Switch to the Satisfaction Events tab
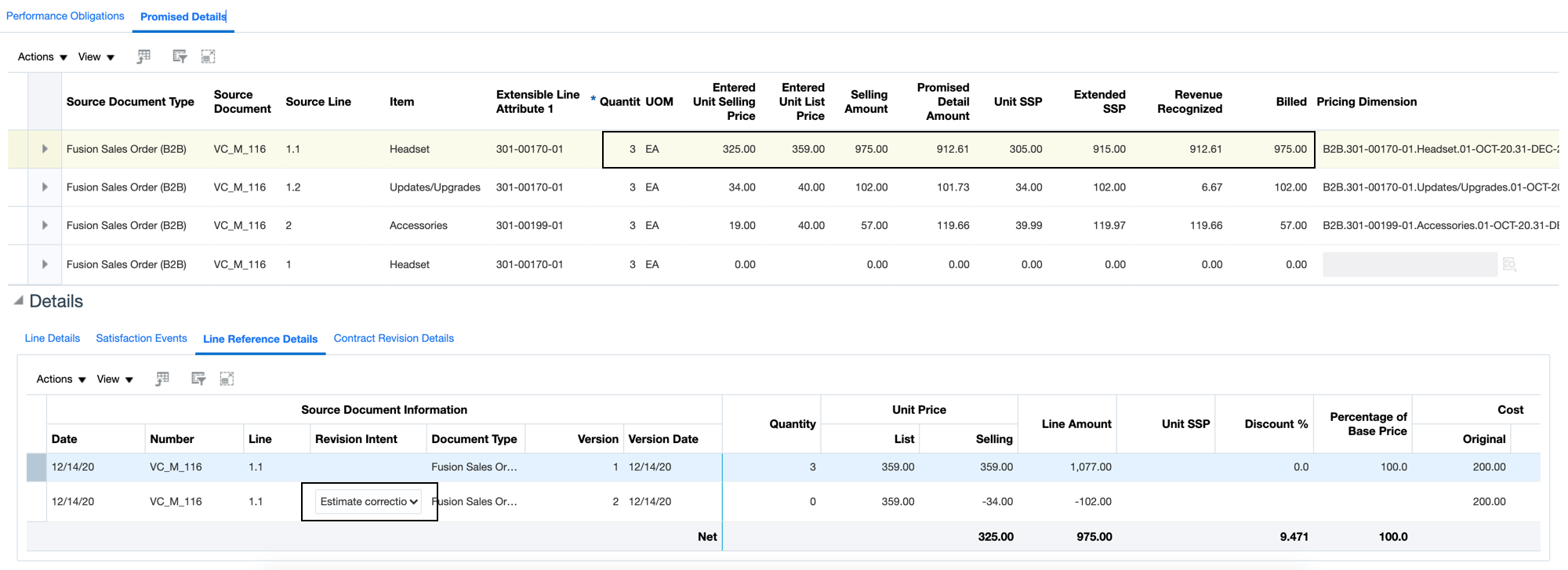Viewport: 1568px width, 570px height. 141,339
